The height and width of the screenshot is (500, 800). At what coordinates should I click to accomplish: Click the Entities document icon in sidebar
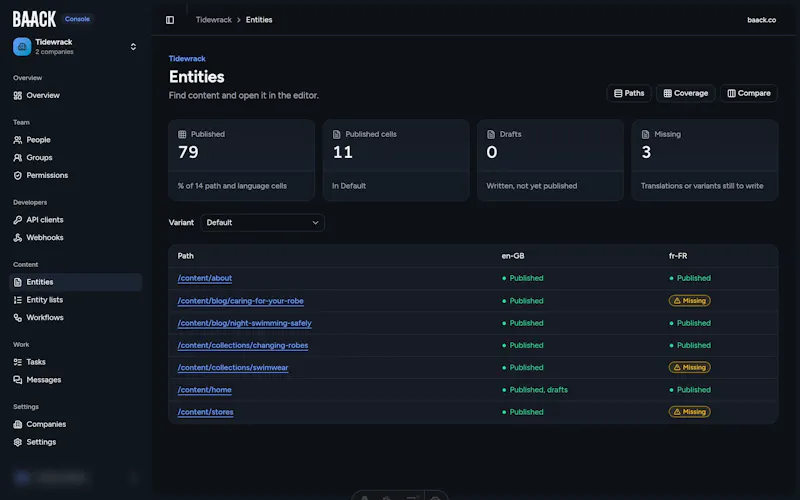tap(18, 282)
